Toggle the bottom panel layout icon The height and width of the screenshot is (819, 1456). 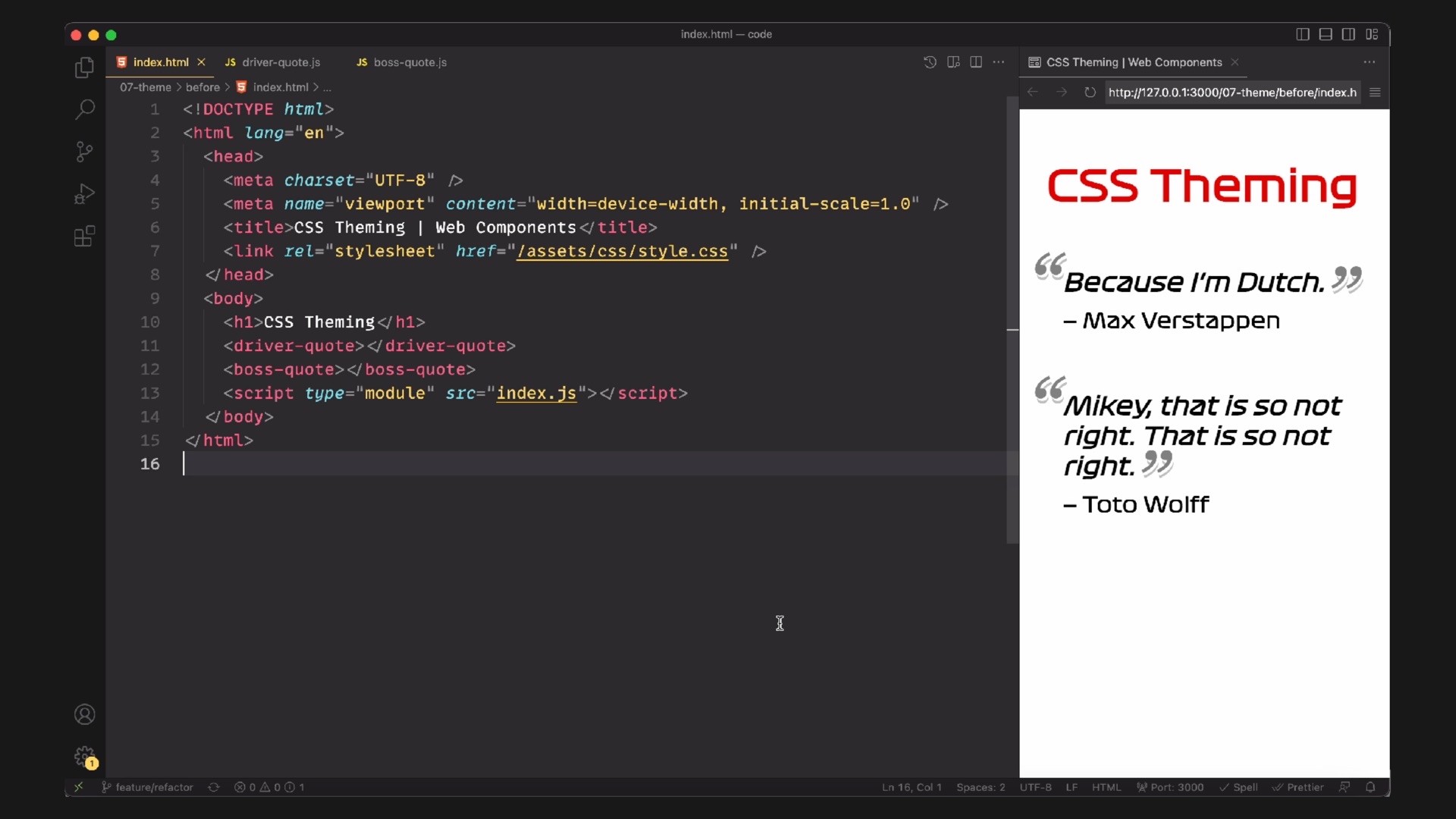[1326, 34]
